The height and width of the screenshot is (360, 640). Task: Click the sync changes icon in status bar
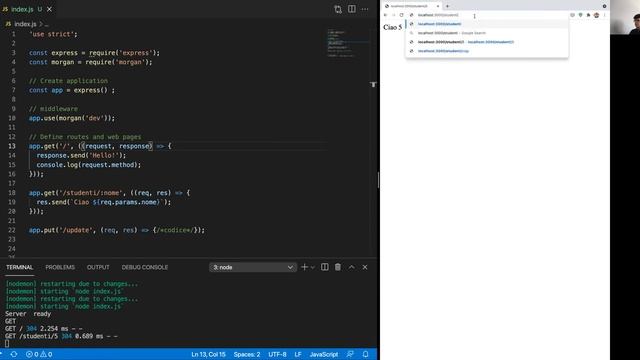click(x=14, y=354)
